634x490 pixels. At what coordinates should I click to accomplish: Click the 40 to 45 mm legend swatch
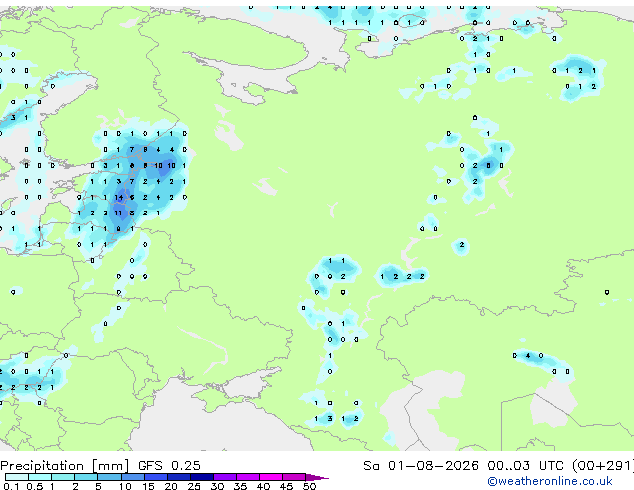tap(271, 477)
